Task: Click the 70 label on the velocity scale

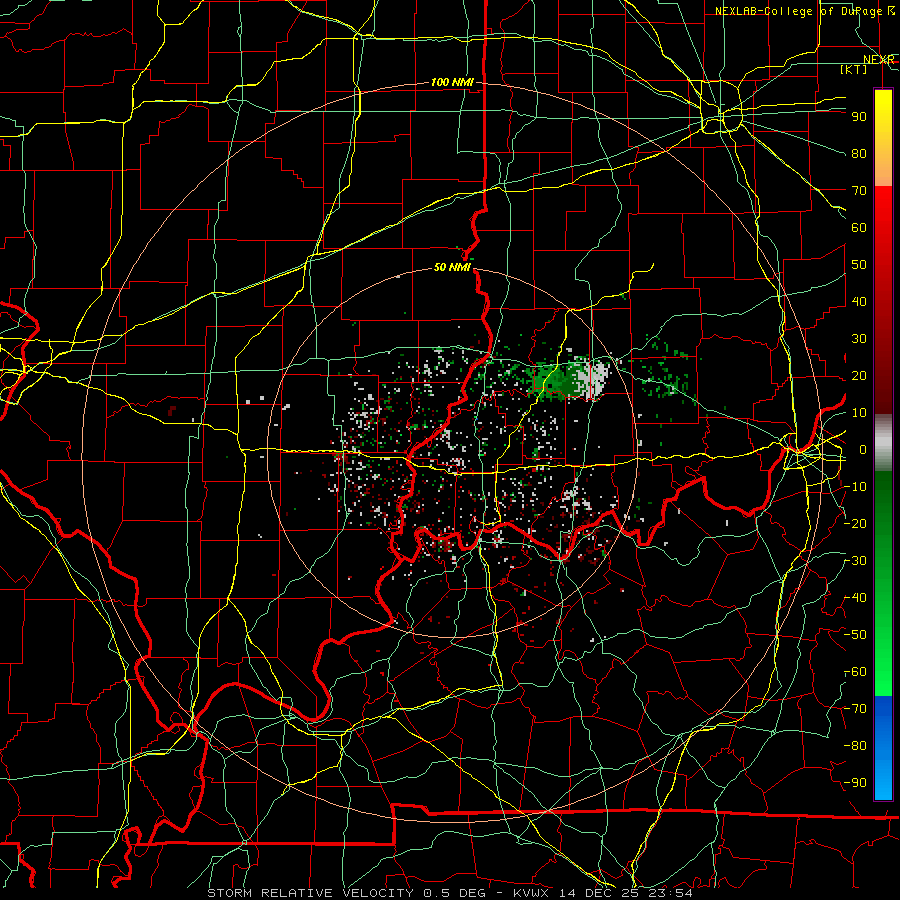Action: tap(859, 191)
